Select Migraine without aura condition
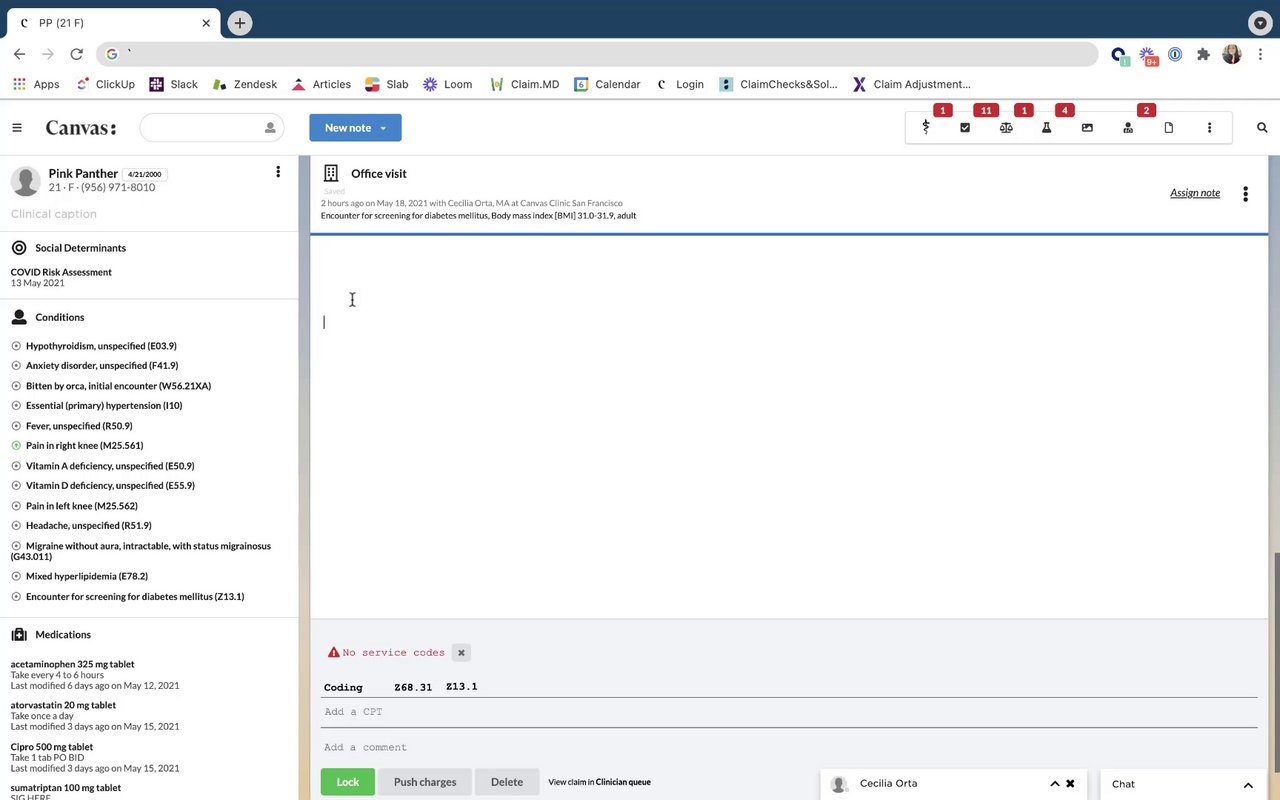The image size is (1280, 800). 141,551
